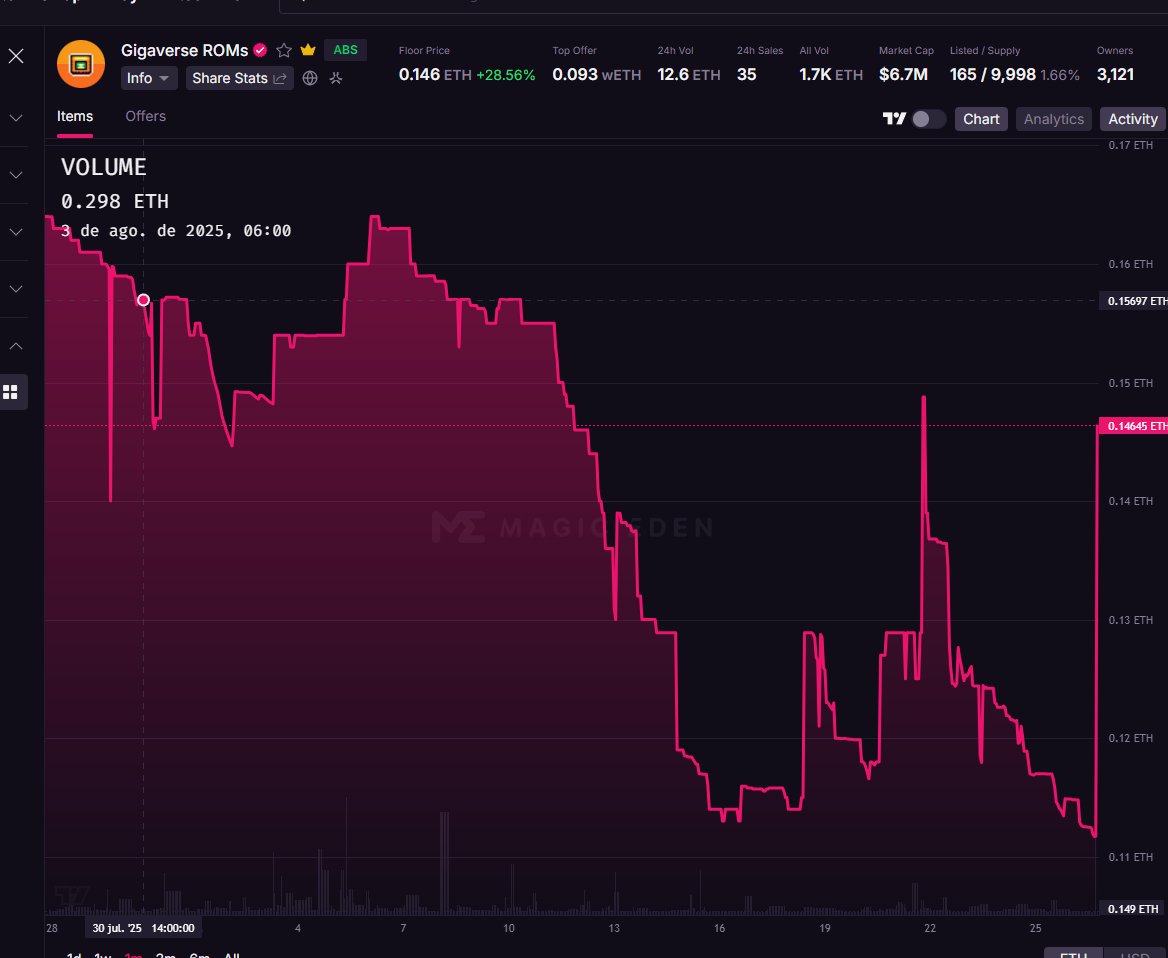Open the social link icon beside the globe
The width and height of the screenshot is (1168, 958).
click(336, 78)
